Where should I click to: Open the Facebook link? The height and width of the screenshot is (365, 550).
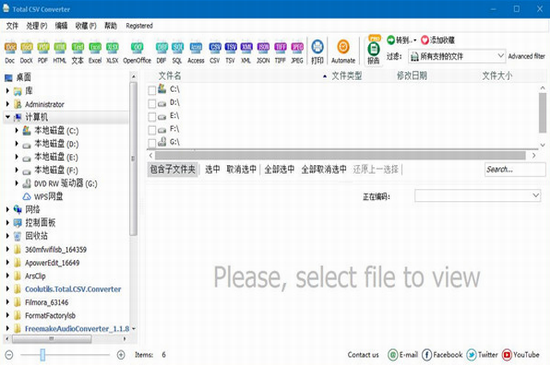click(x=442, y=355)
